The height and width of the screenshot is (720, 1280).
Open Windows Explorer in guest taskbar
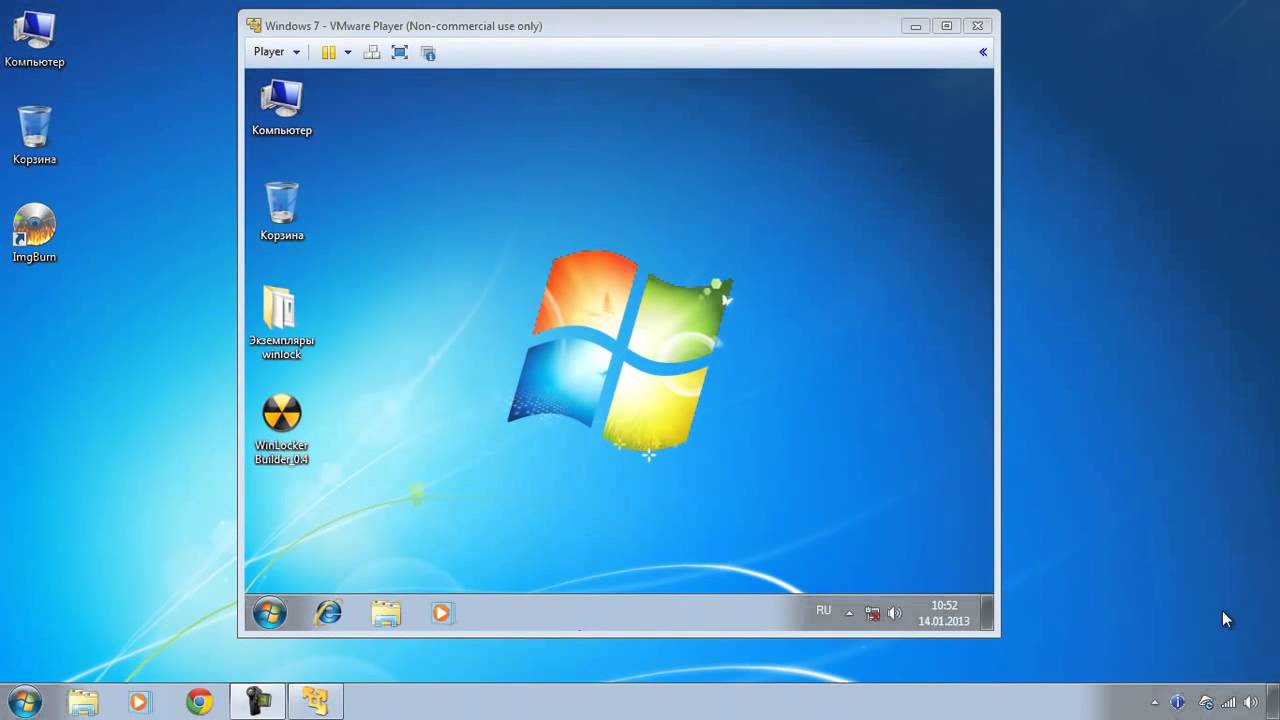386,613
